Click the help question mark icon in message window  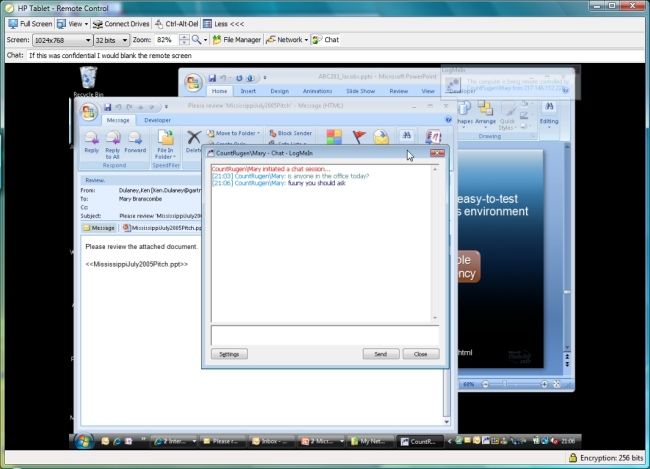(448, 120)
